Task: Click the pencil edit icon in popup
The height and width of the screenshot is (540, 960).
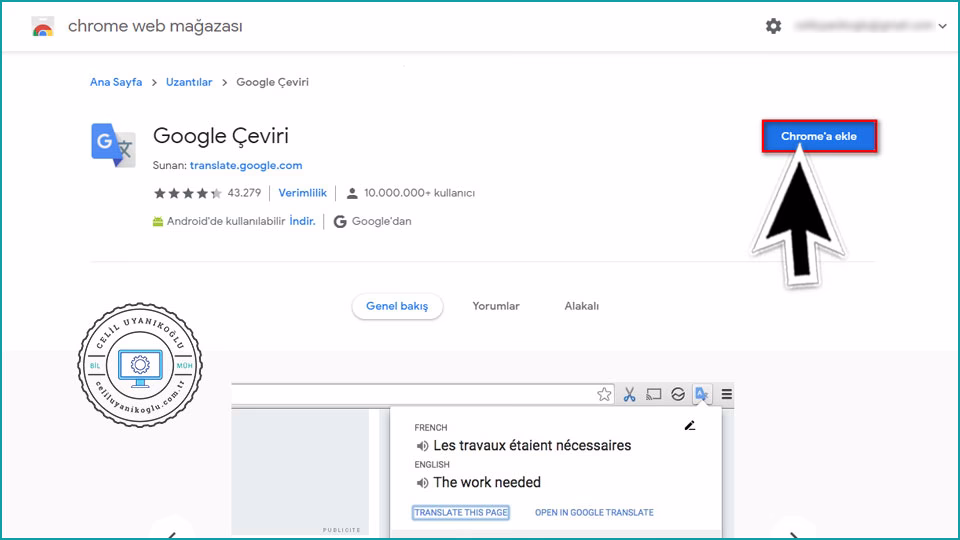Action: 689,426
